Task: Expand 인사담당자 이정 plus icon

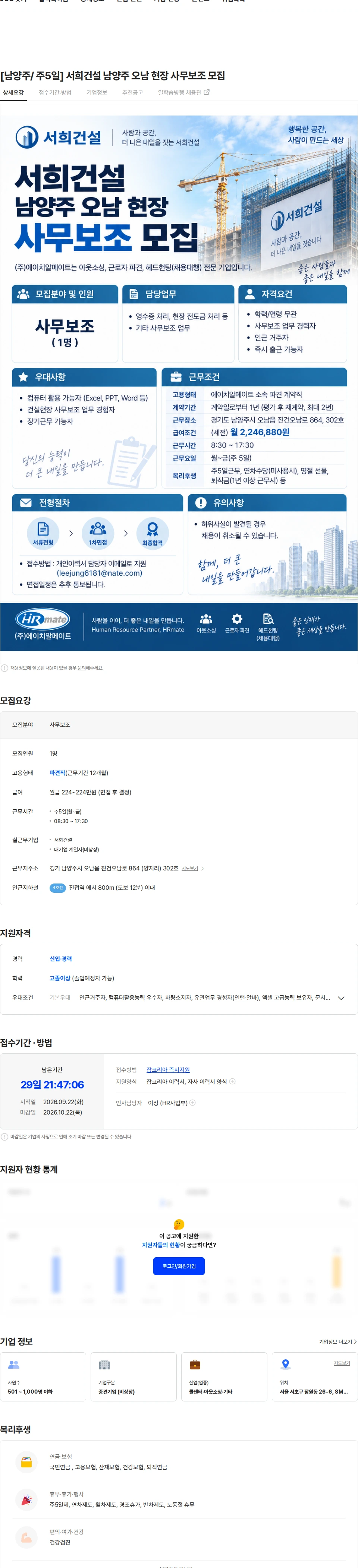Action: 192,1102
